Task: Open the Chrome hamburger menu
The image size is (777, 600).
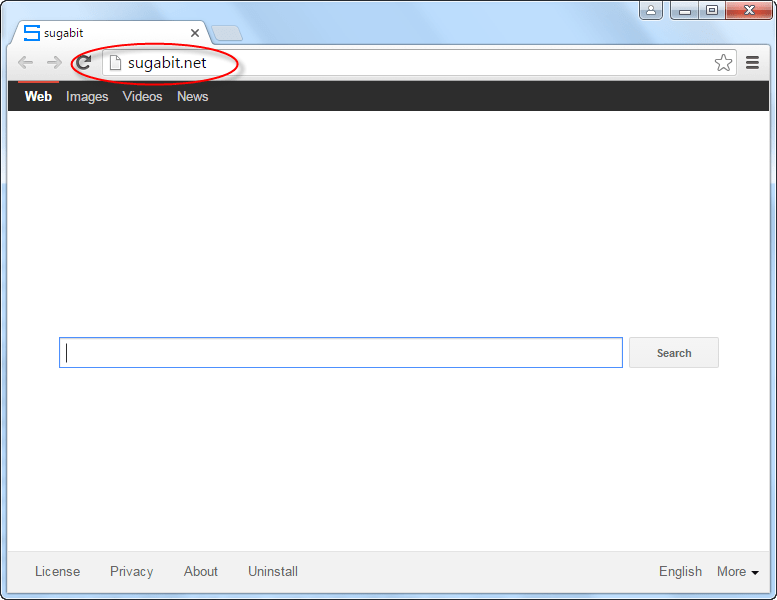Action: (x=752, y=62)
